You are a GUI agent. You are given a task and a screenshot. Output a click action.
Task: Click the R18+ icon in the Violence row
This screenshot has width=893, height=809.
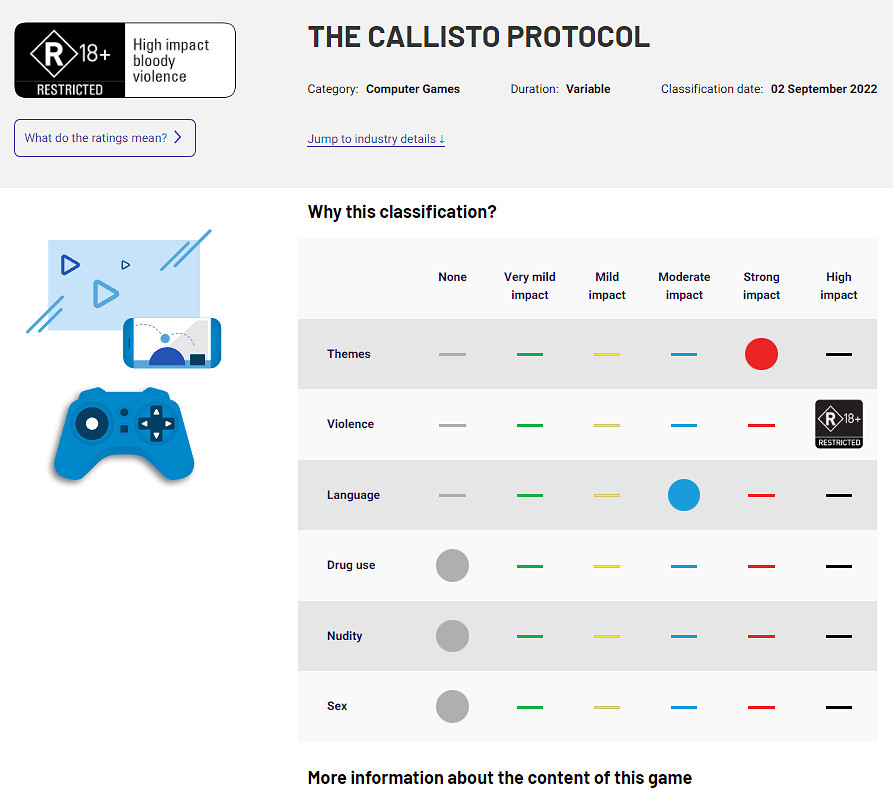838,424
